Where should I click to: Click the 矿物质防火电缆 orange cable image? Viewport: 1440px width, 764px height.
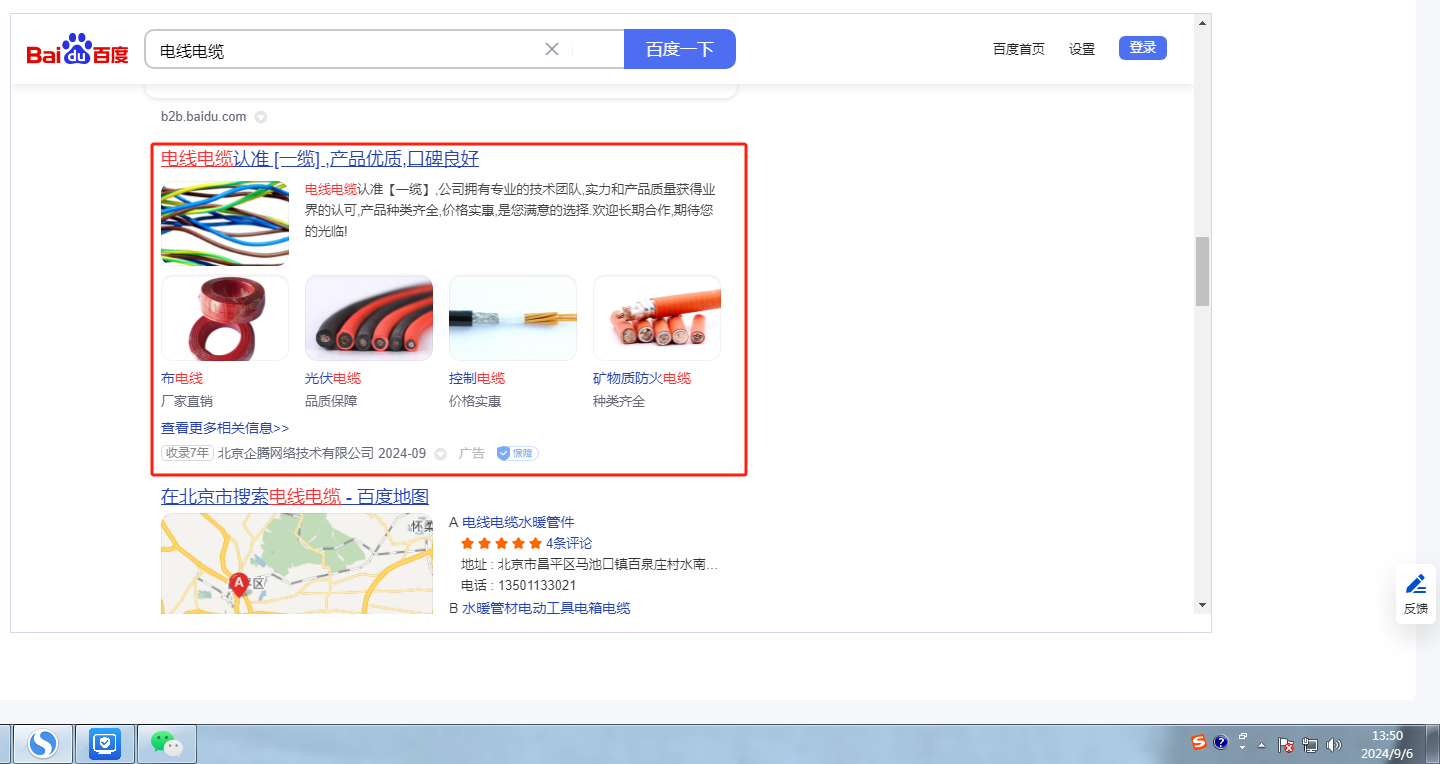coord(657,318)
